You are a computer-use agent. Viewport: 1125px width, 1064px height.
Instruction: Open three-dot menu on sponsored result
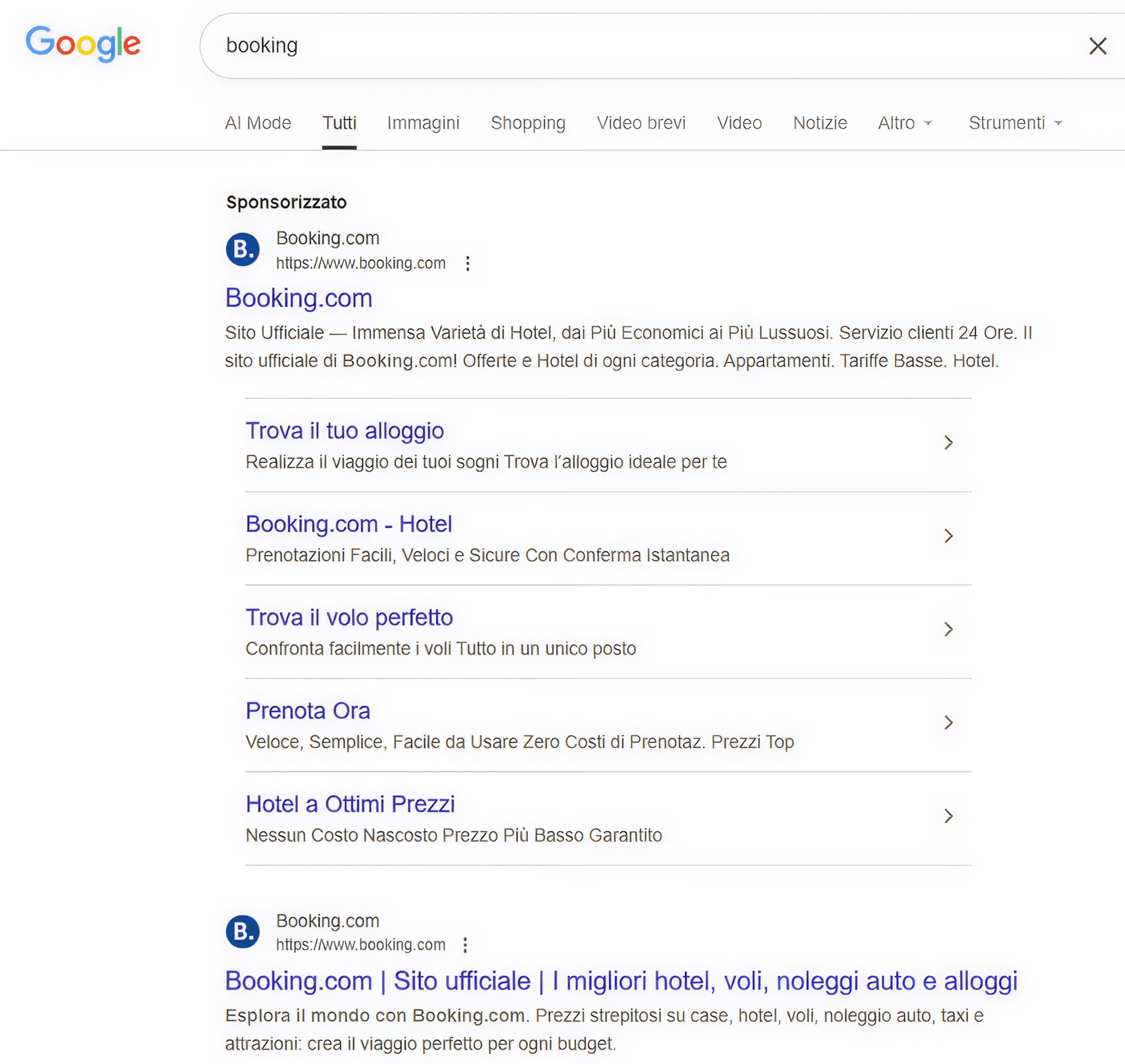click(467, 263)
